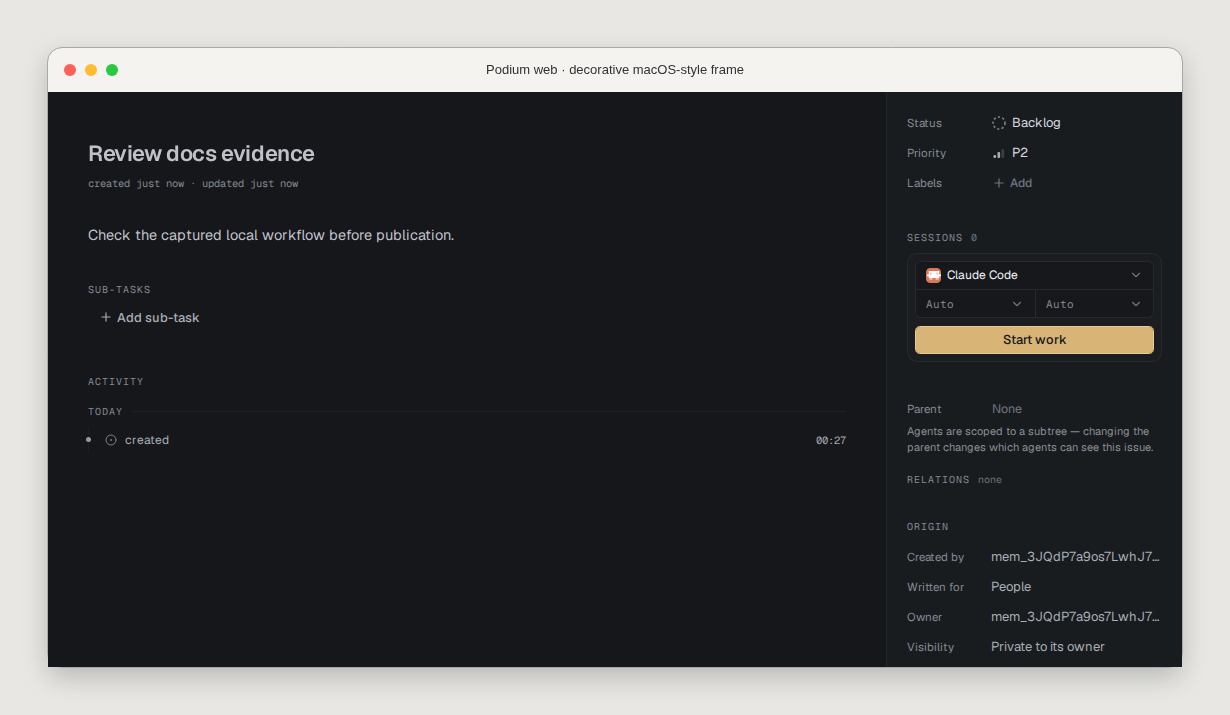Click the Claude Code orange app icon

(x=933, y=275)
